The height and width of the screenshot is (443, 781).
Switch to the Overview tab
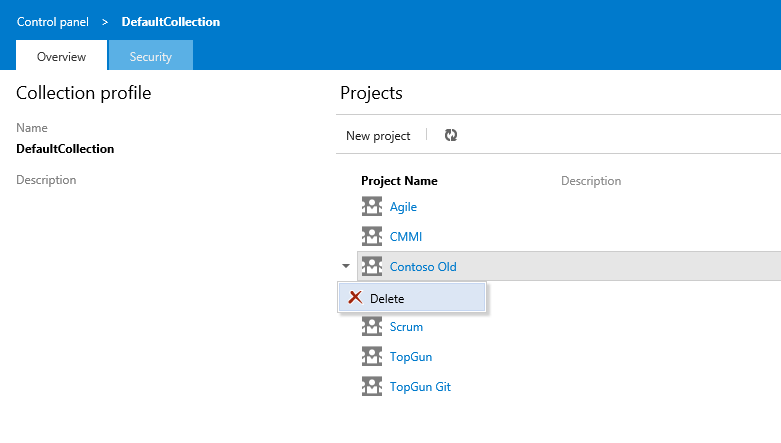[61, 55]
